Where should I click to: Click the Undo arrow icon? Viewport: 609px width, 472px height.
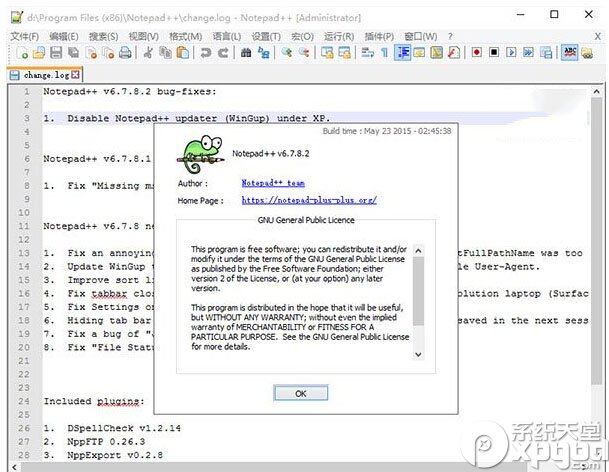click(x=205, y=52)
